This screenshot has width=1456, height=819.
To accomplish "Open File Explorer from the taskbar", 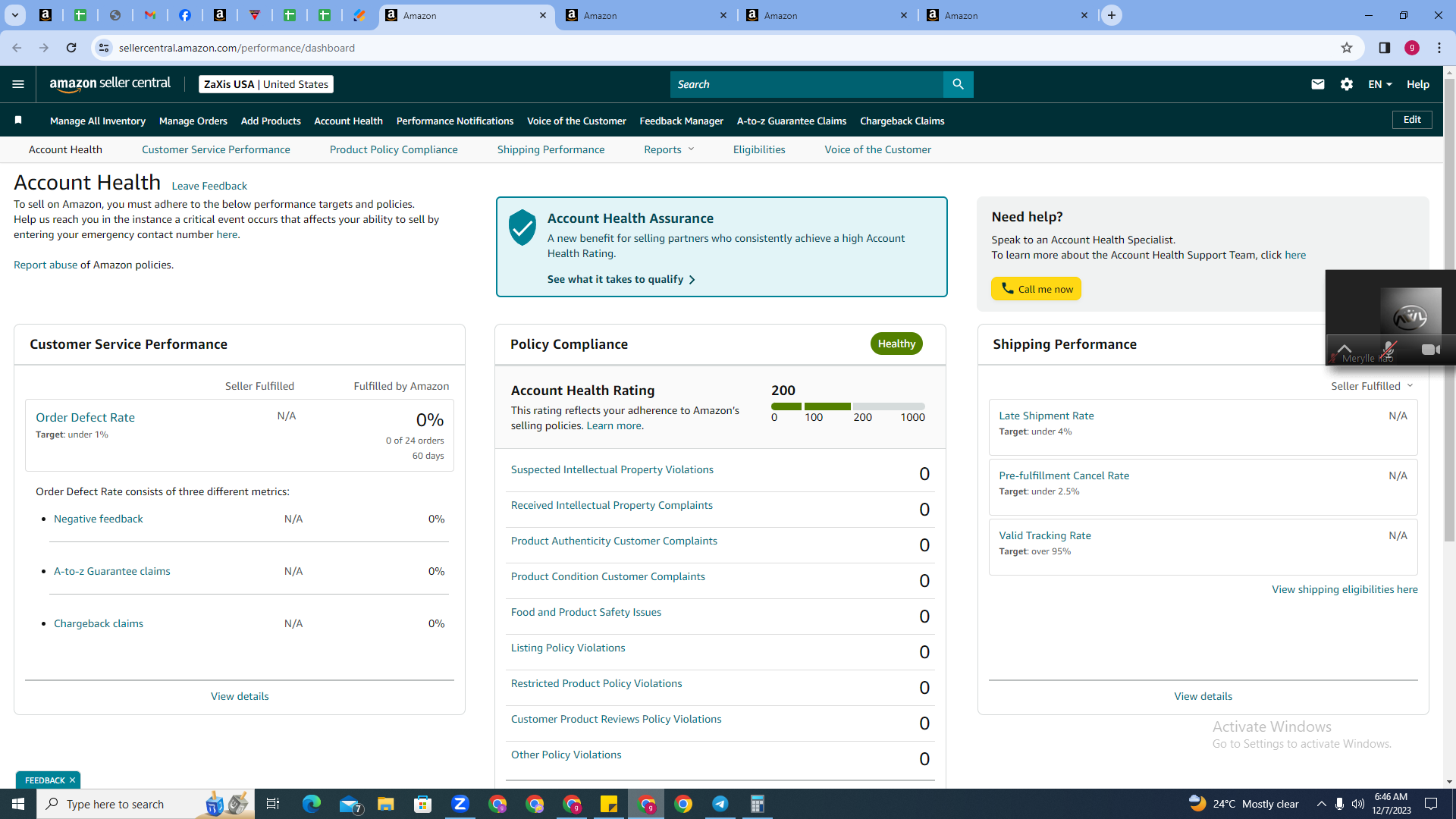I will (386, 804).
